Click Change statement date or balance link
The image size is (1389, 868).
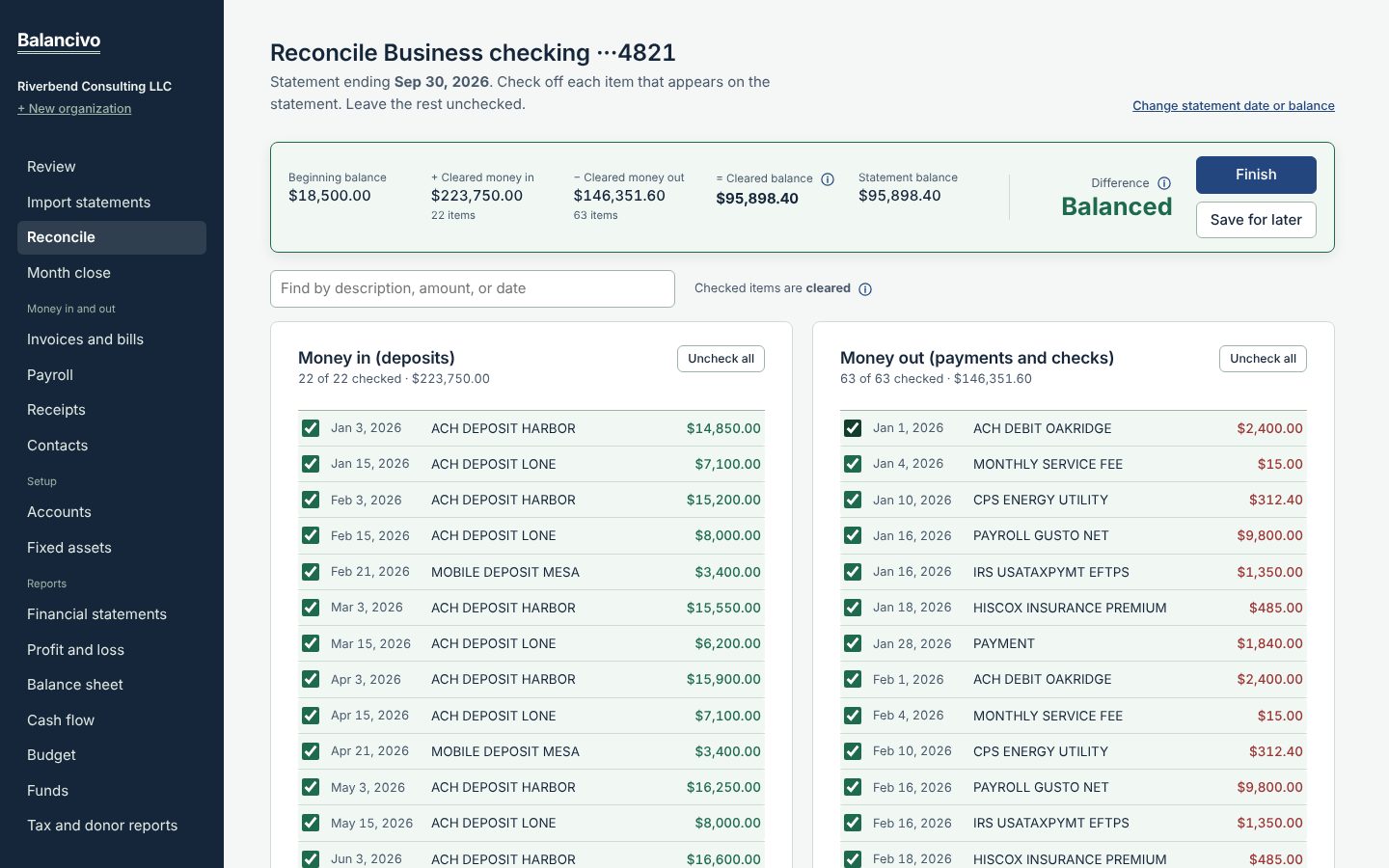(x=1234, y=106)
